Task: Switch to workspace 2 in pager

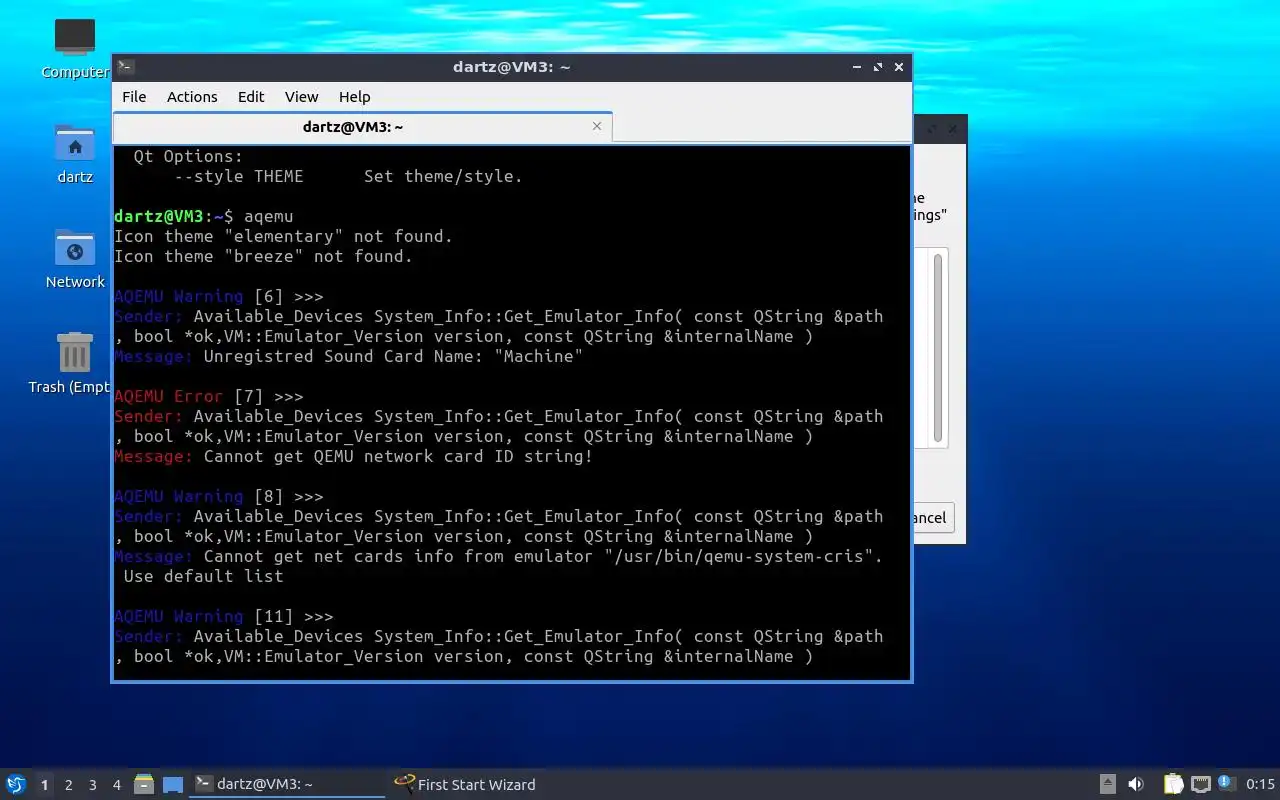Action: click(x=68, y=785)
